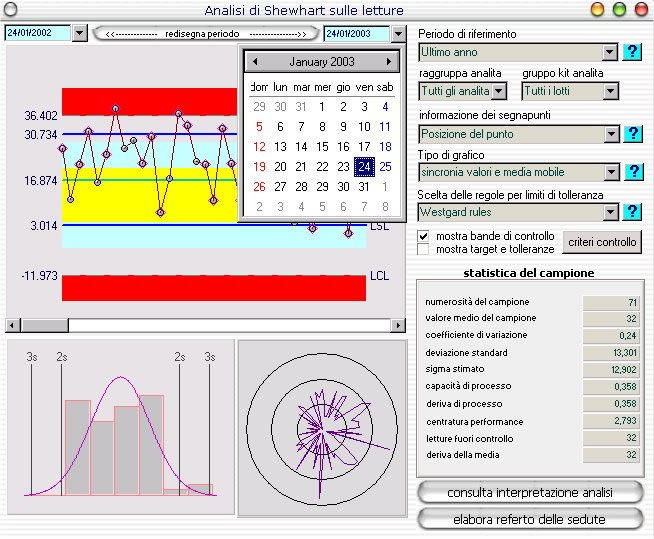Click consulta interpretazione analisi button
The height and width of the screenshot is (539, 654).
coord(530,493)
